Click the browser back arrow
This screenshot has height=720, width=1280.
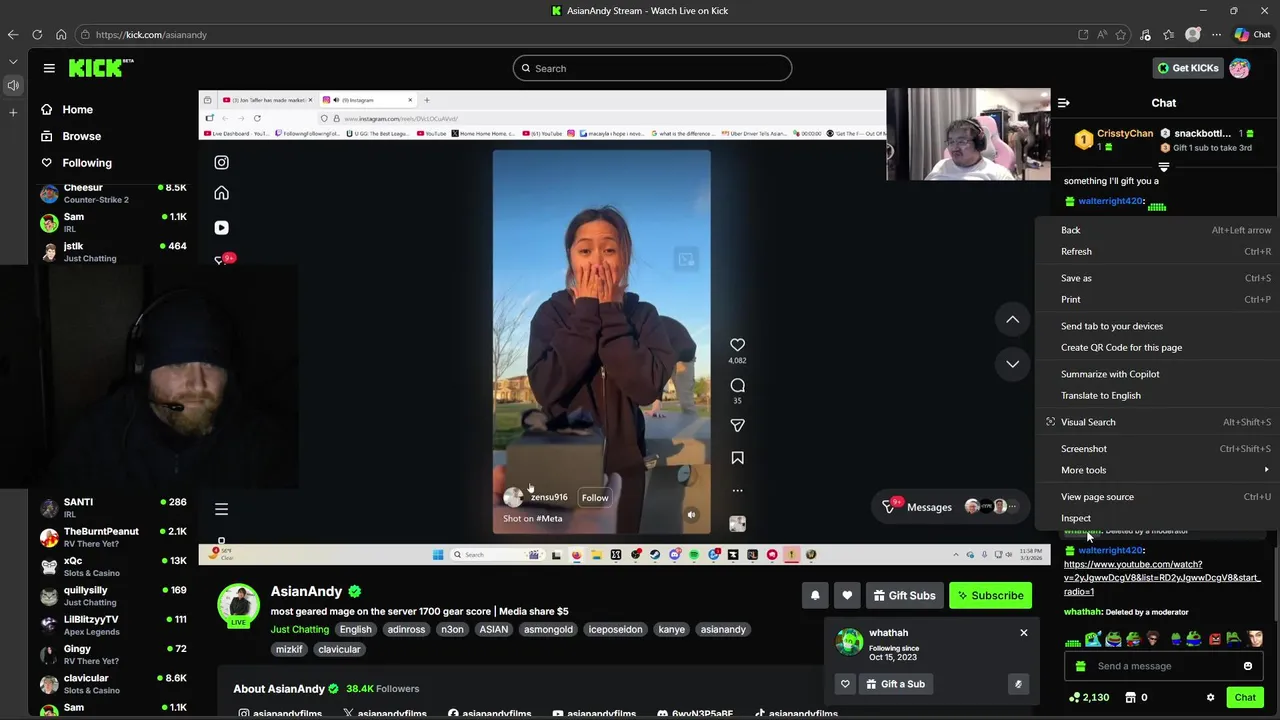pyautogui.click(x=12, y=35)
